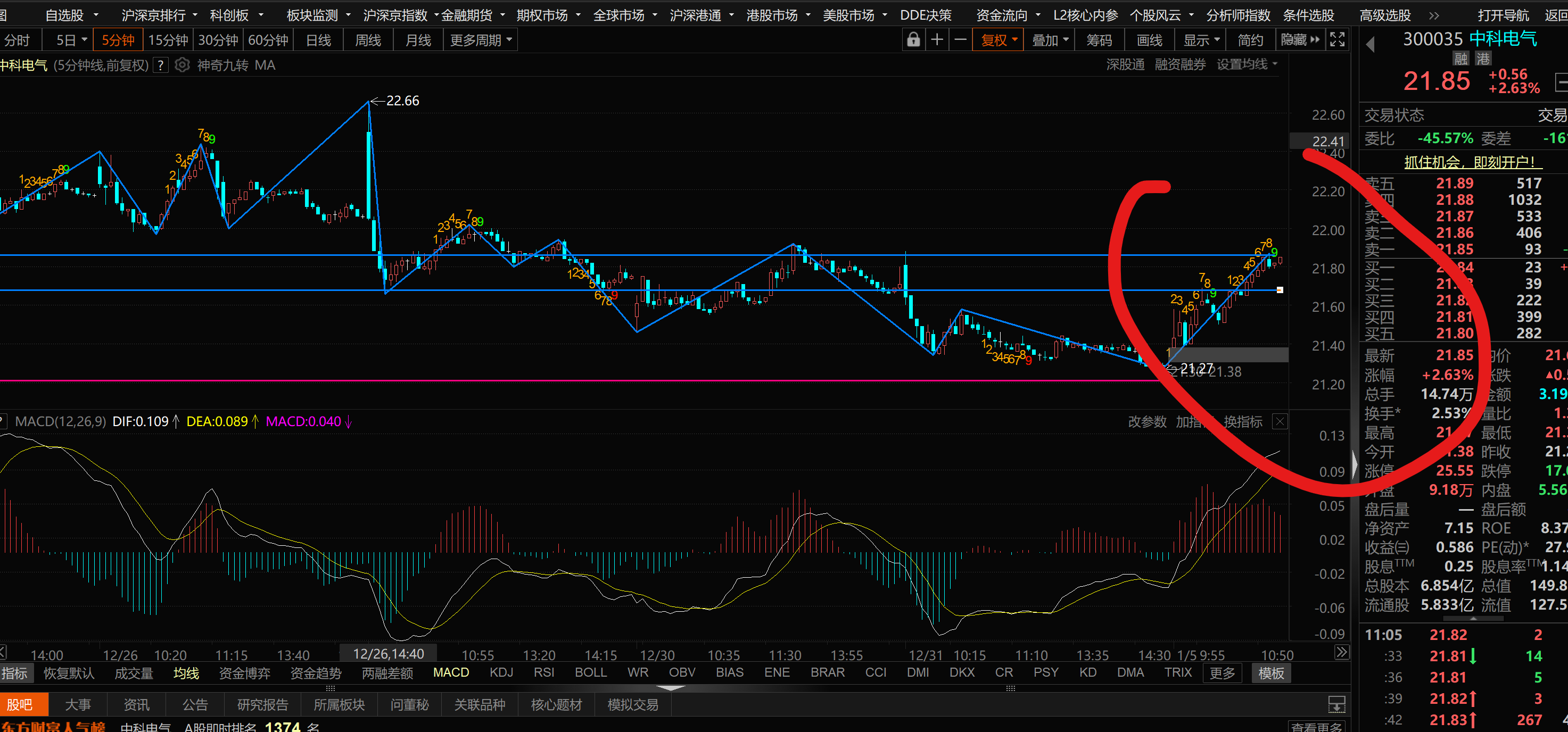
Task: Close the MACD indicator panel with X
Action: pos(1280,422)
